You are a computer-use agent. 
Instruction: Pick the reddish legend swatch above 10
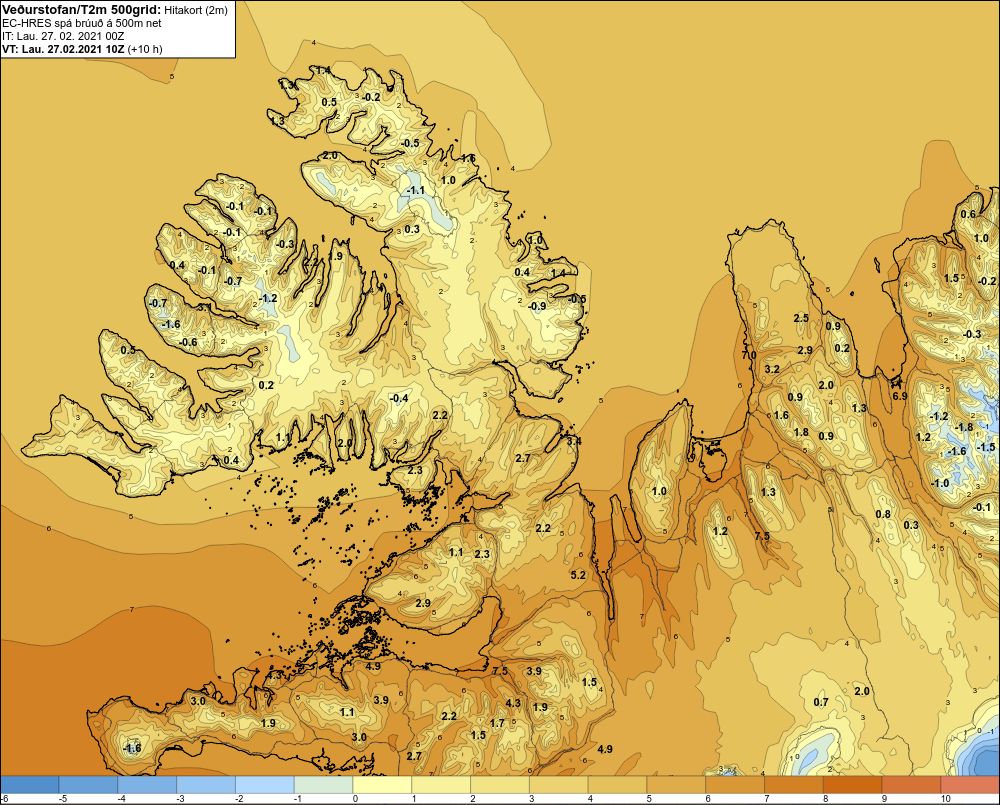(971, 784)
